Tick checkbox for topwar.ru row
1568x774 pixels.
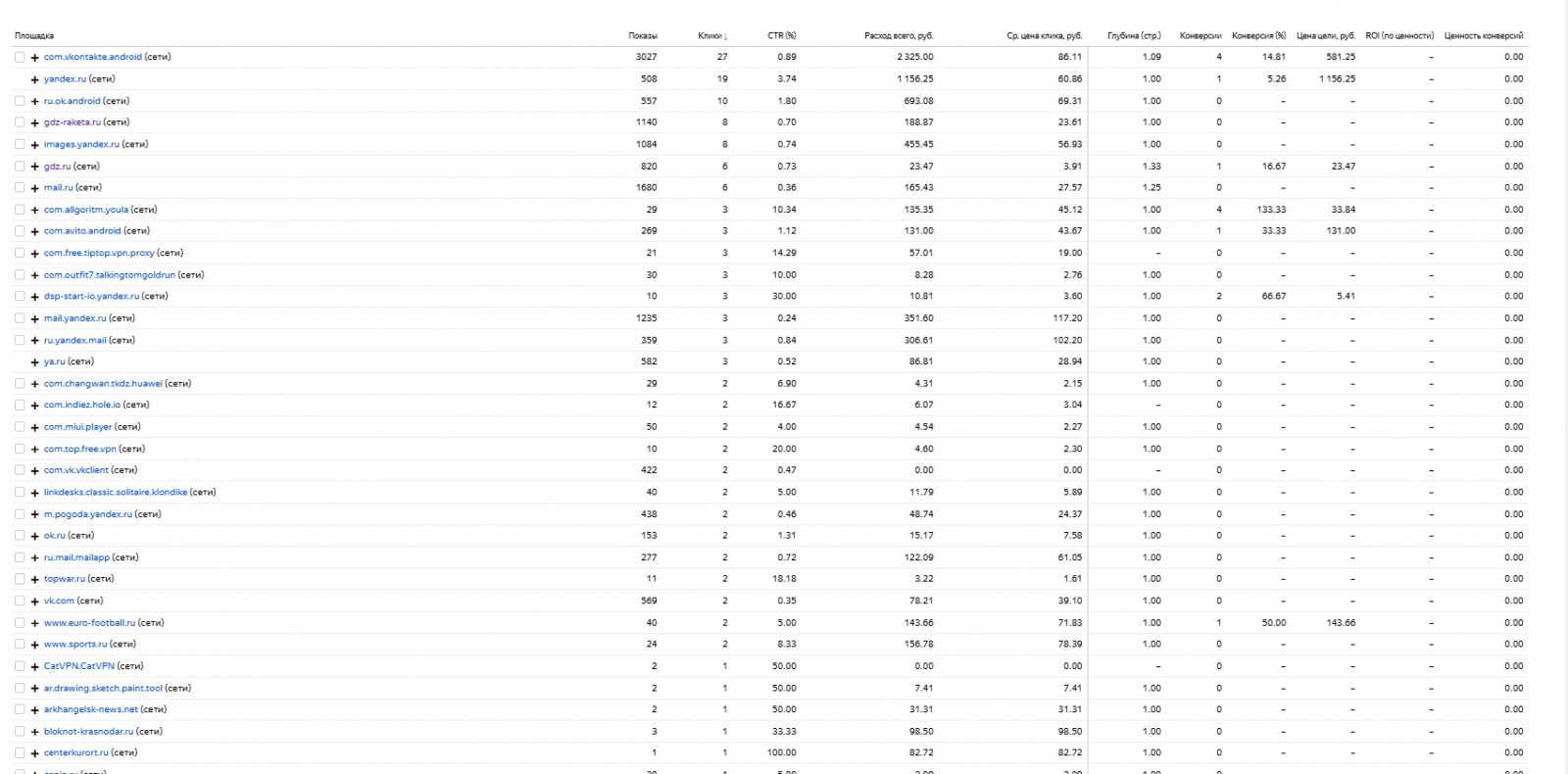[x=20, y=579]
